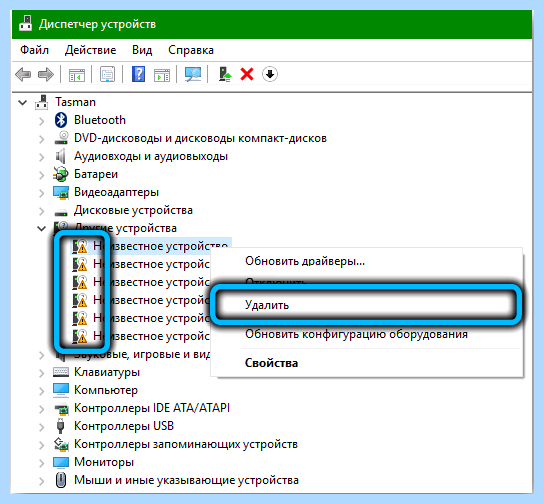Screen dimensions: 544x504
Task: Select the Видеоадаптеры tree label
Action: coord(117,192)
